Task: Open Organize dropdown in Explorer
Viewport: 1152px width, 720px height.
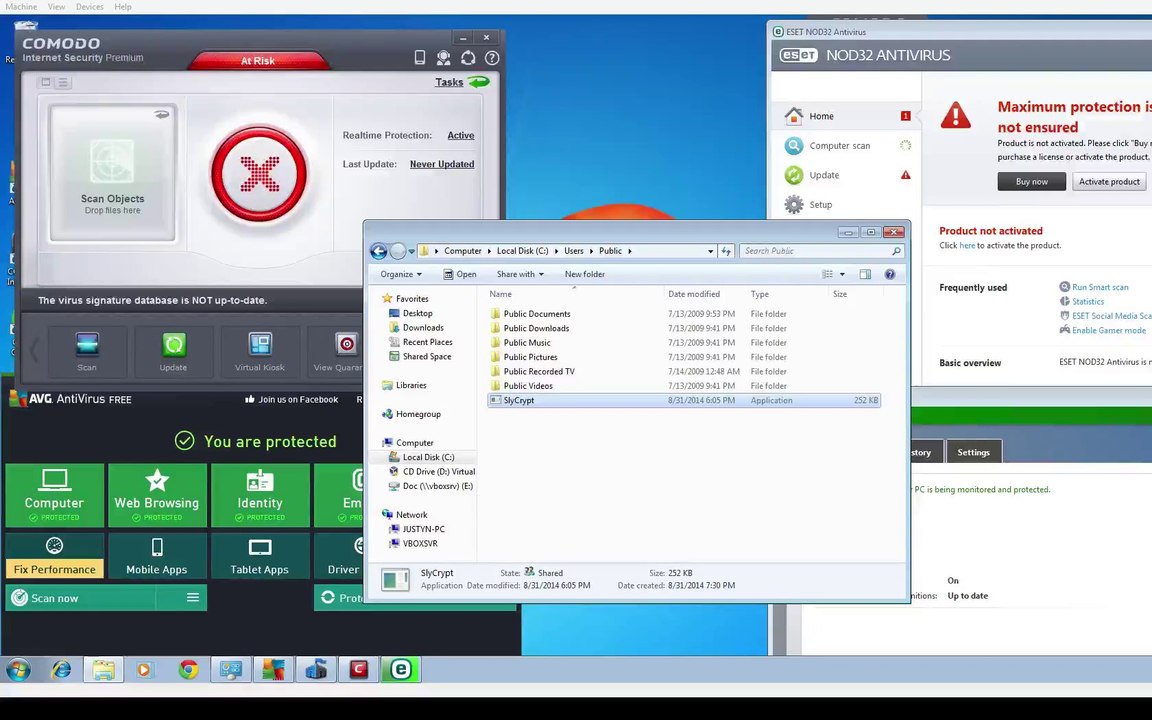Action: tap(401, 274)
